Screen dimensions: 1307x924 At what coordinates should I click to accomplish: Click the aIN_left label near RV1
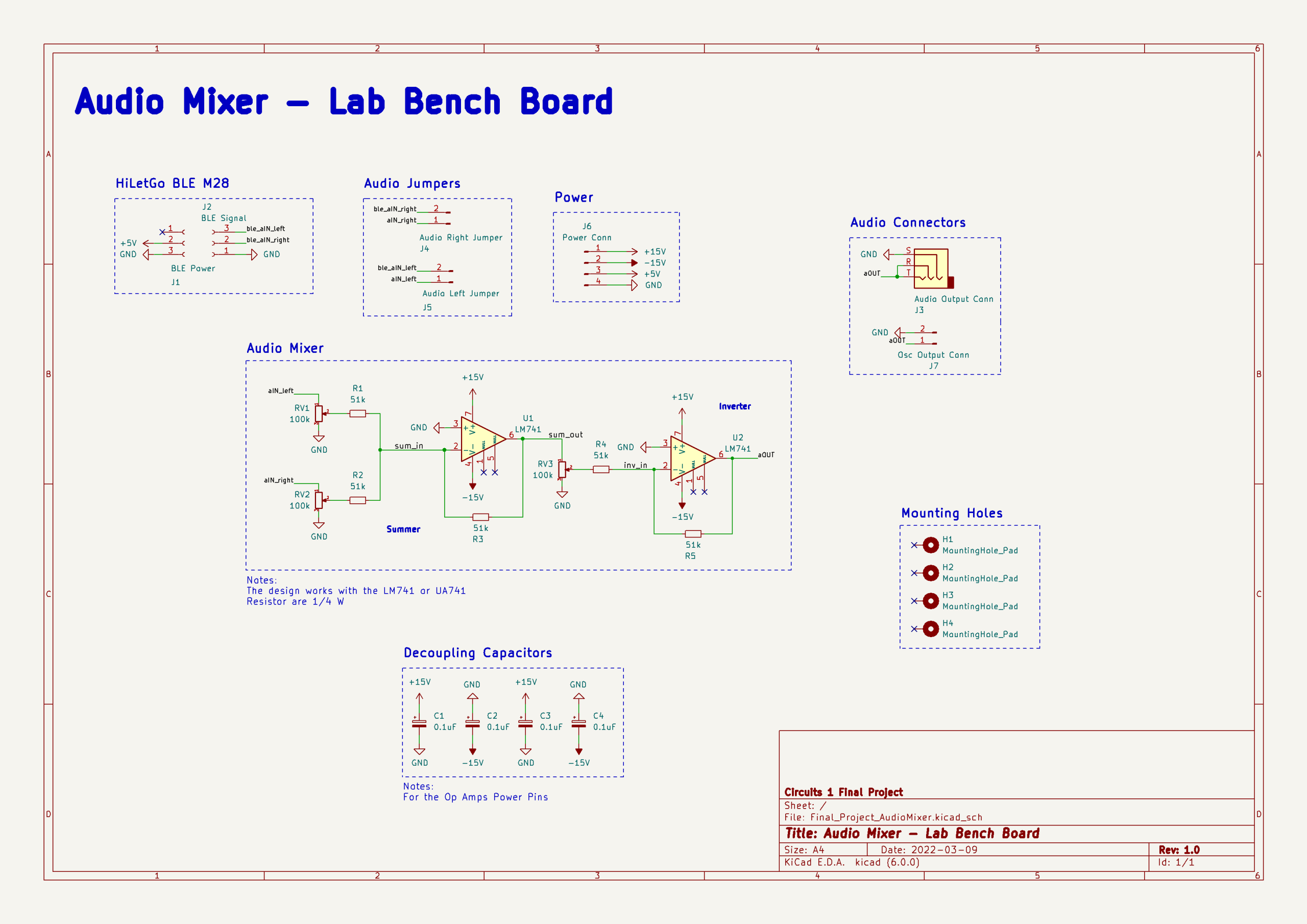281,391
